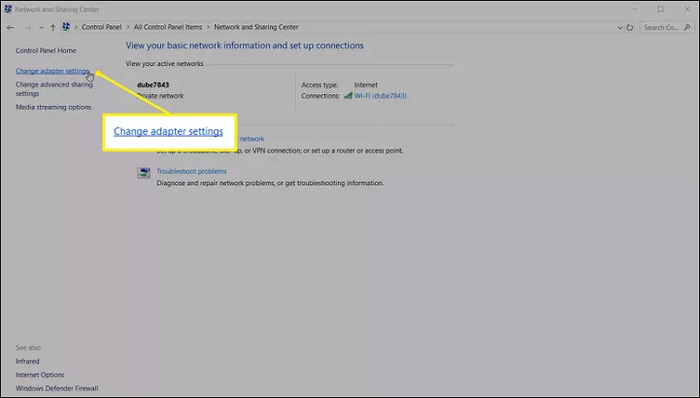
Task: Open the recent locations dropdown arrow
Action: pyautogui.click(x=41, y=28)
